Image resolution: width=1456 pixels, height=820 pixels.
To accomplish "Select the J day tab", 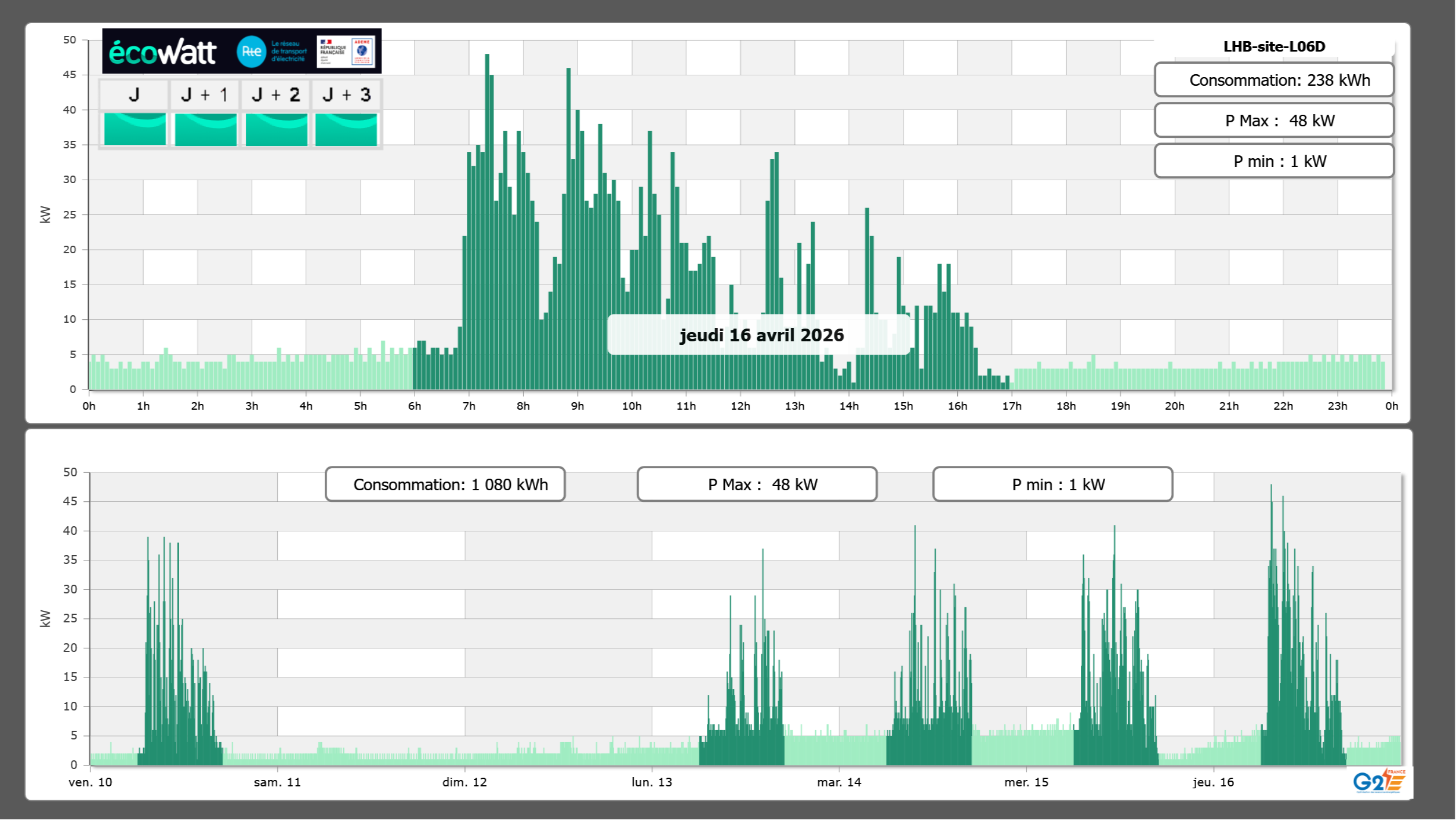I will click(x=134, y=94).
